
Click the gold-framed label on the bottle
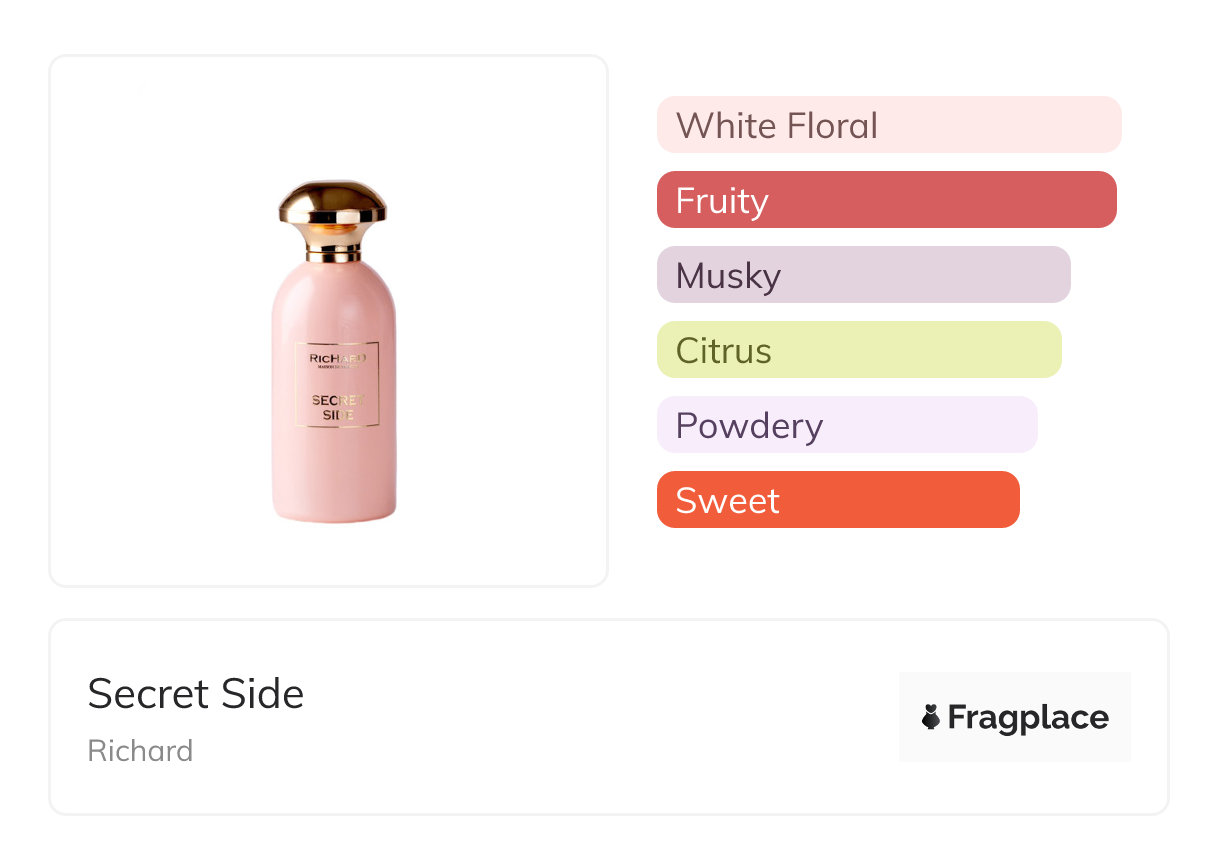[x=337, y=385]
